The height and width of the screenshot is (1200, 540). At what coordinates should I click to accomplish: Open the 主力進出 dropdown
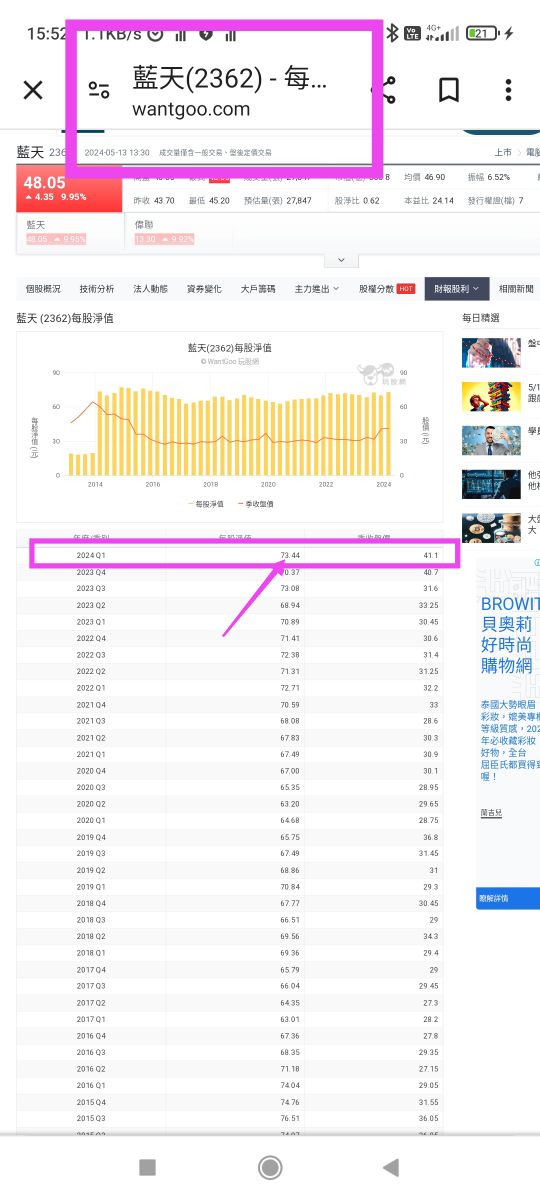pyautogui.click(x=317, y=289)
